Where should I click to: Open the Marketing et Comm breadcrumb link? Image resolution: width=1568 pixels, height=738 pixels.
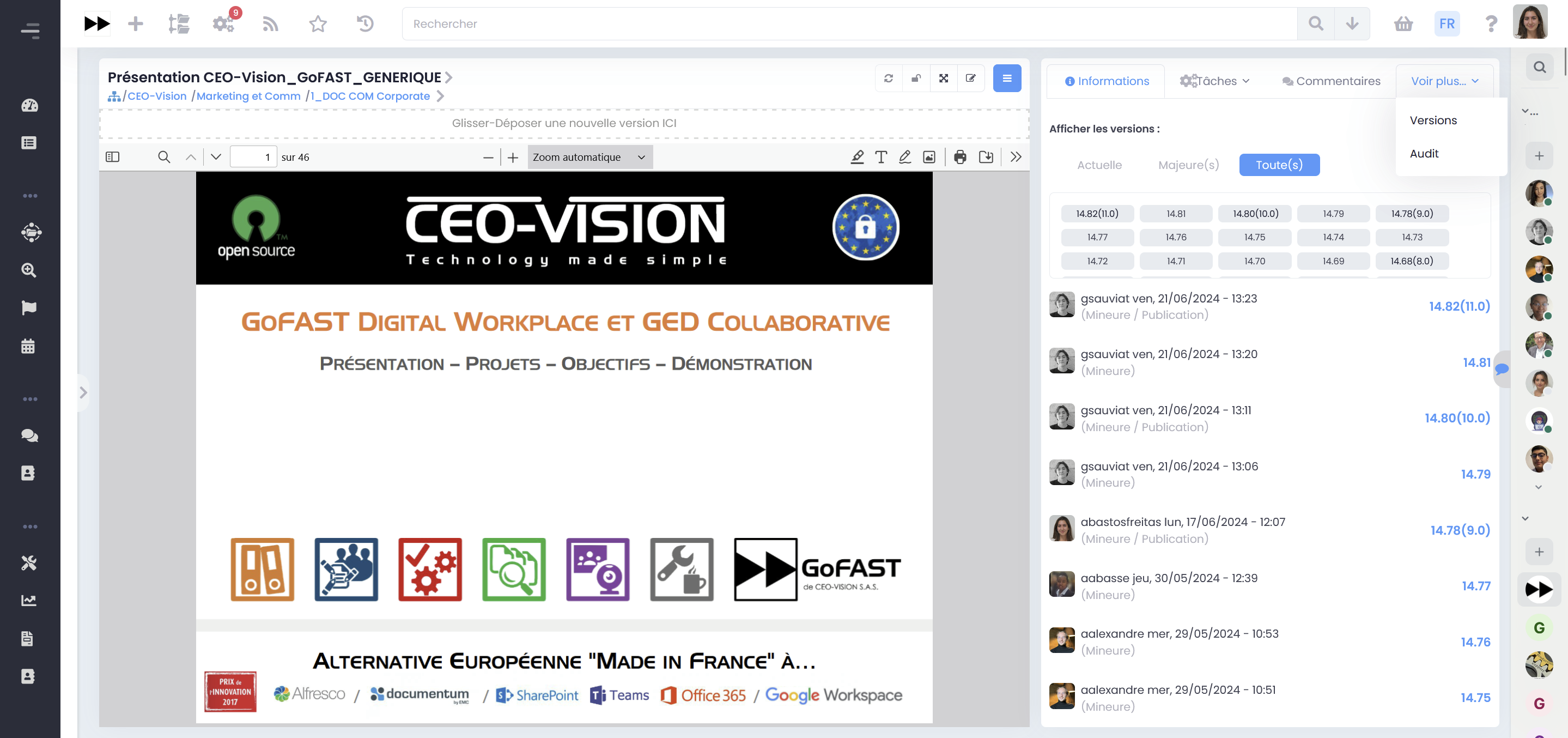tap(248, 95)
